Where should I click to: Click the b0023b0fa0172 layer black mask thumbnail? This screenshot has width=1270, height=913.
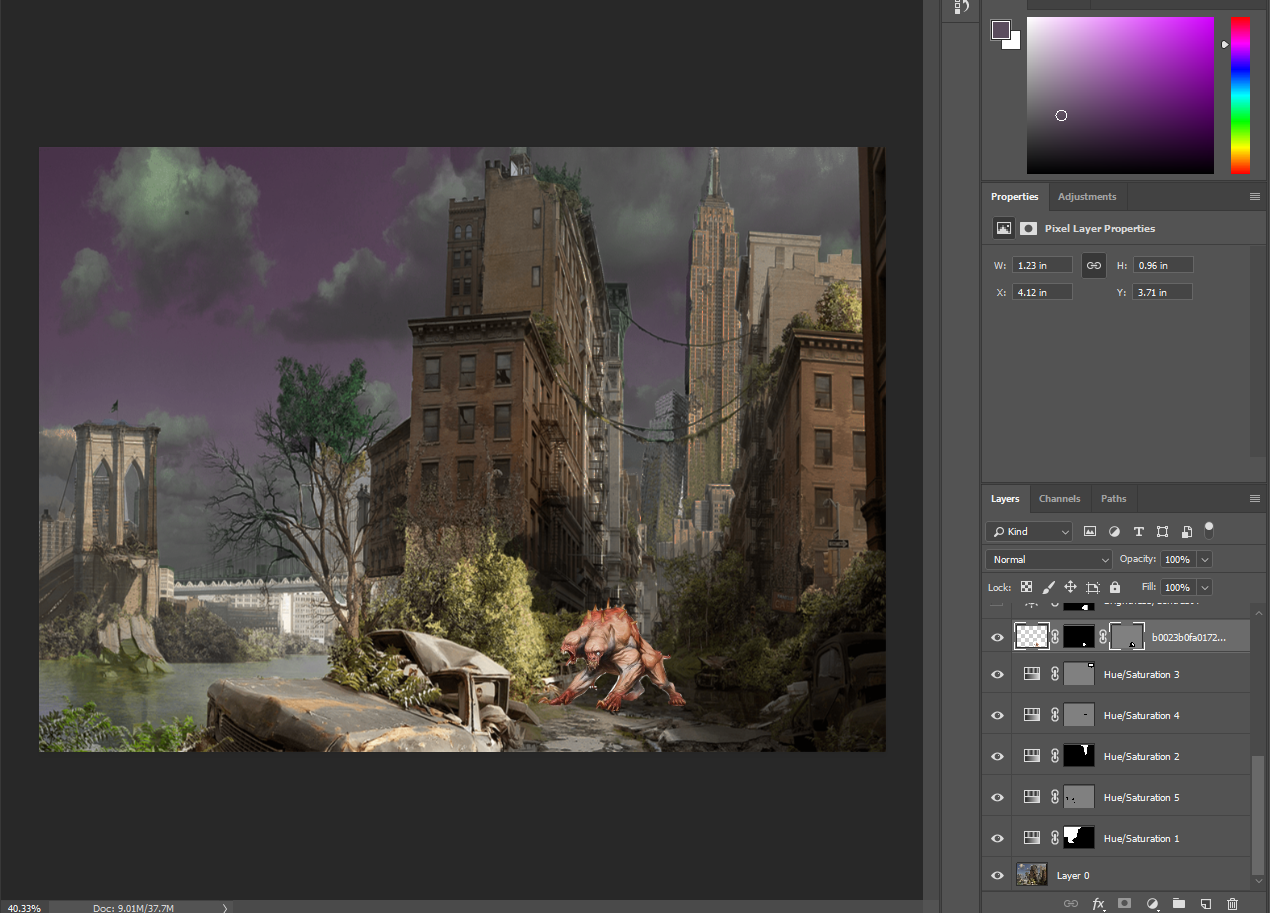click(1079, 636)
